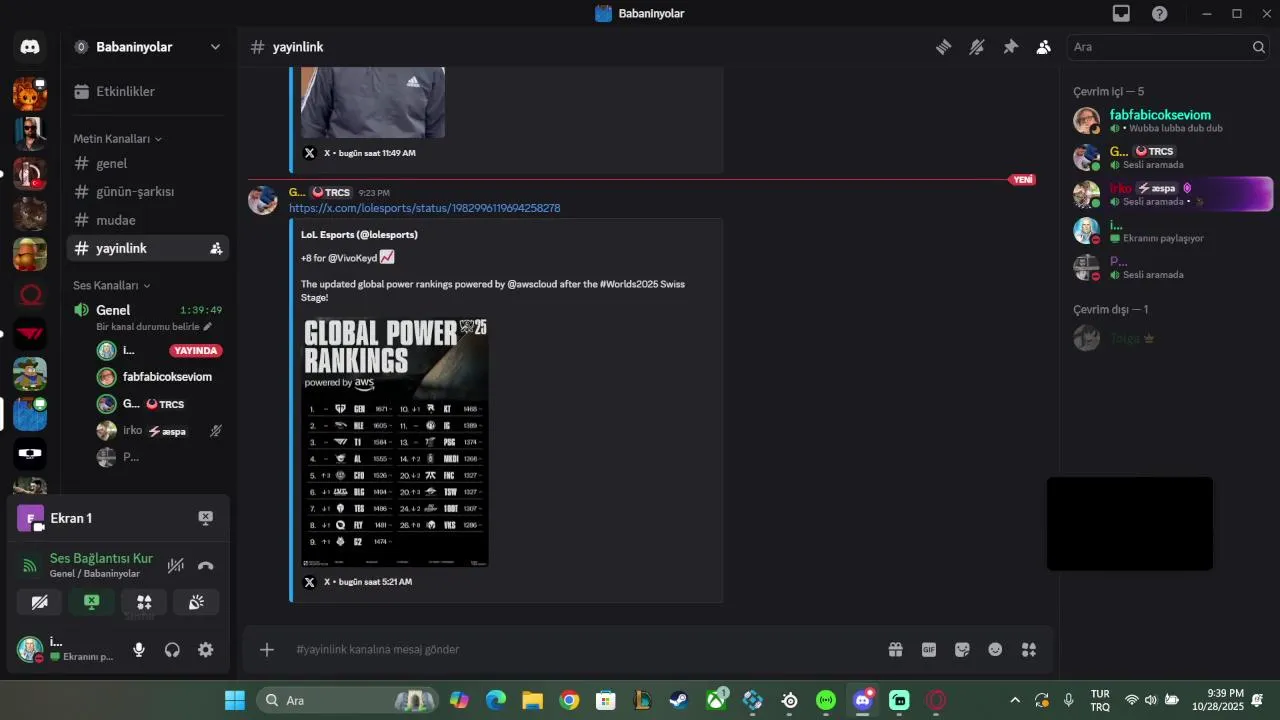Image resolution: width=1280 pixels, height=720 pixels.
Task: Mute microphone in user panel
Action: pos(139,650)
